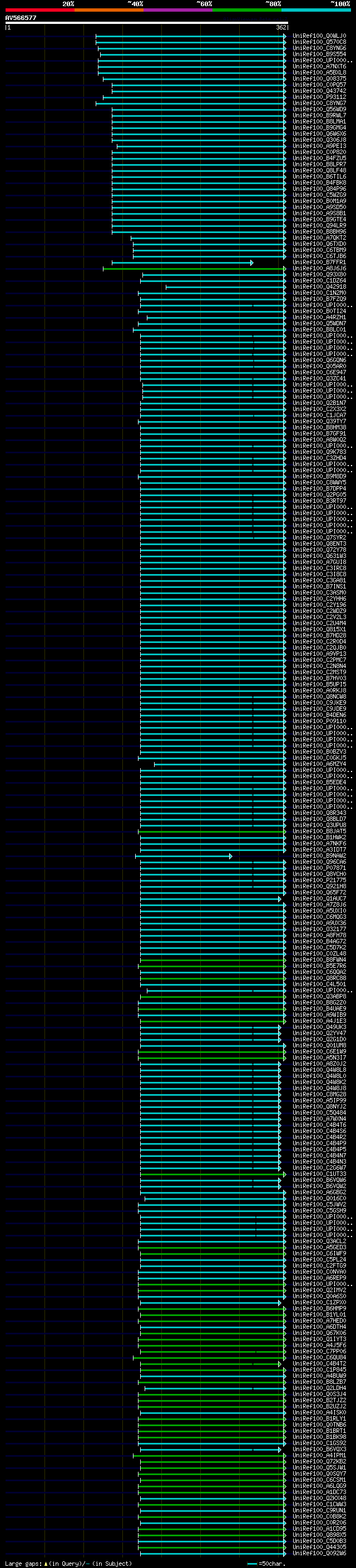The height and width of the screenshot is (1568, 356).
Task: Click the white query sequence ruler bar
Action: click(147, 23)
